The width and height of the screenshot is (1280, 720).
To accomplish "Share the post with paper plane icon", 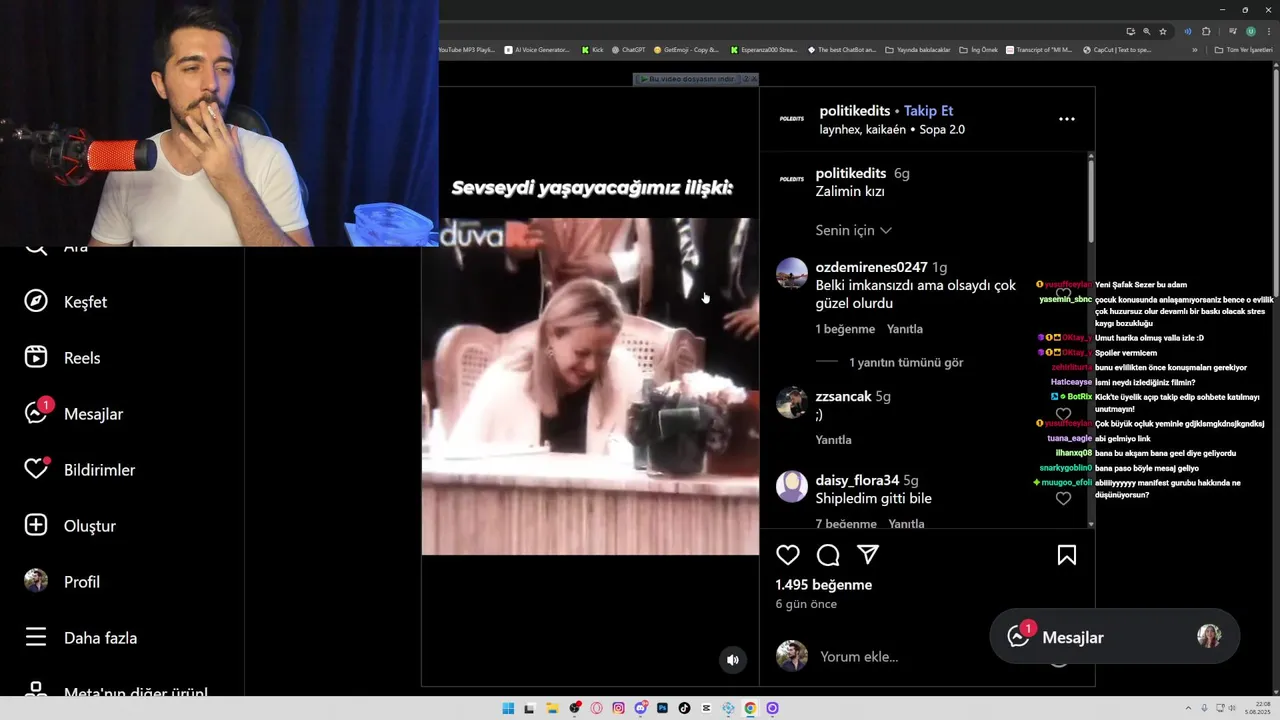I will (x=868, y=555).
